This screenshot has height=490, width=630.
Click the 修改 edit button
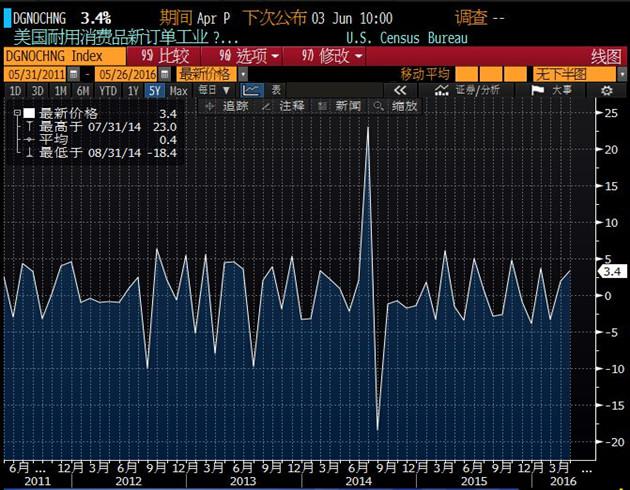[332, 57]
